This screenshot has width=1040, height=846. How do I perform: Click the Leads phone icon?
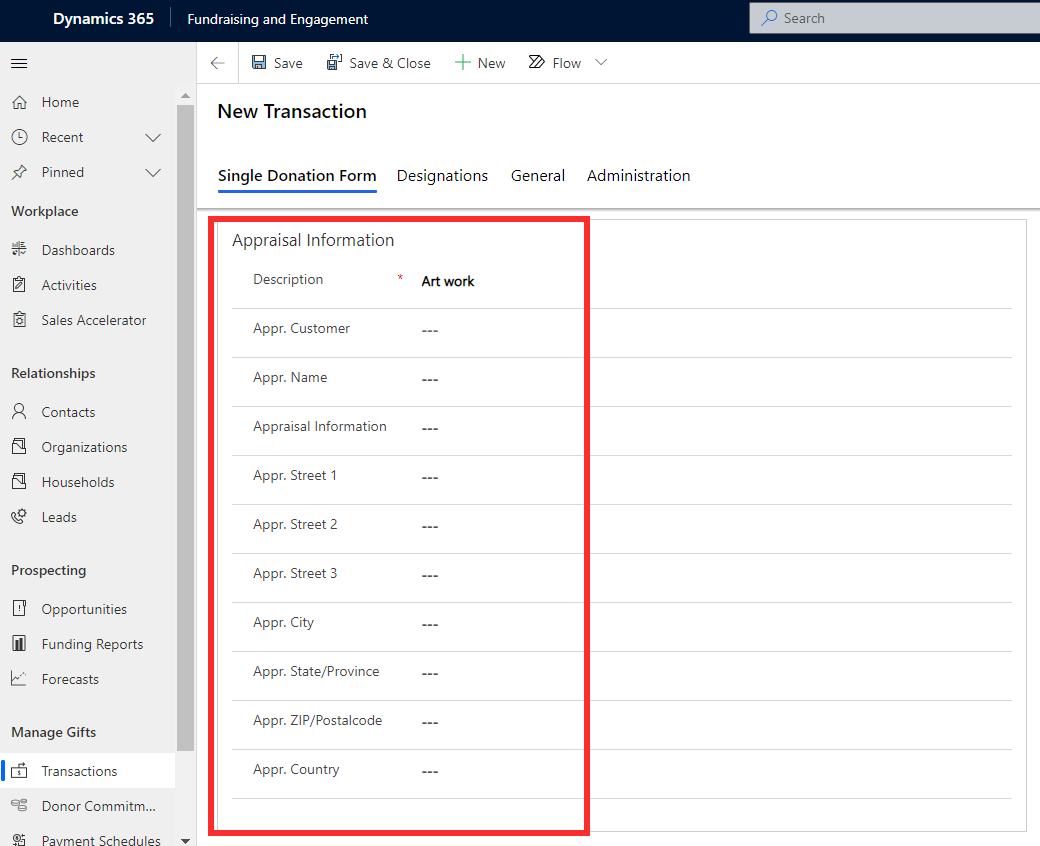point(20,517)
